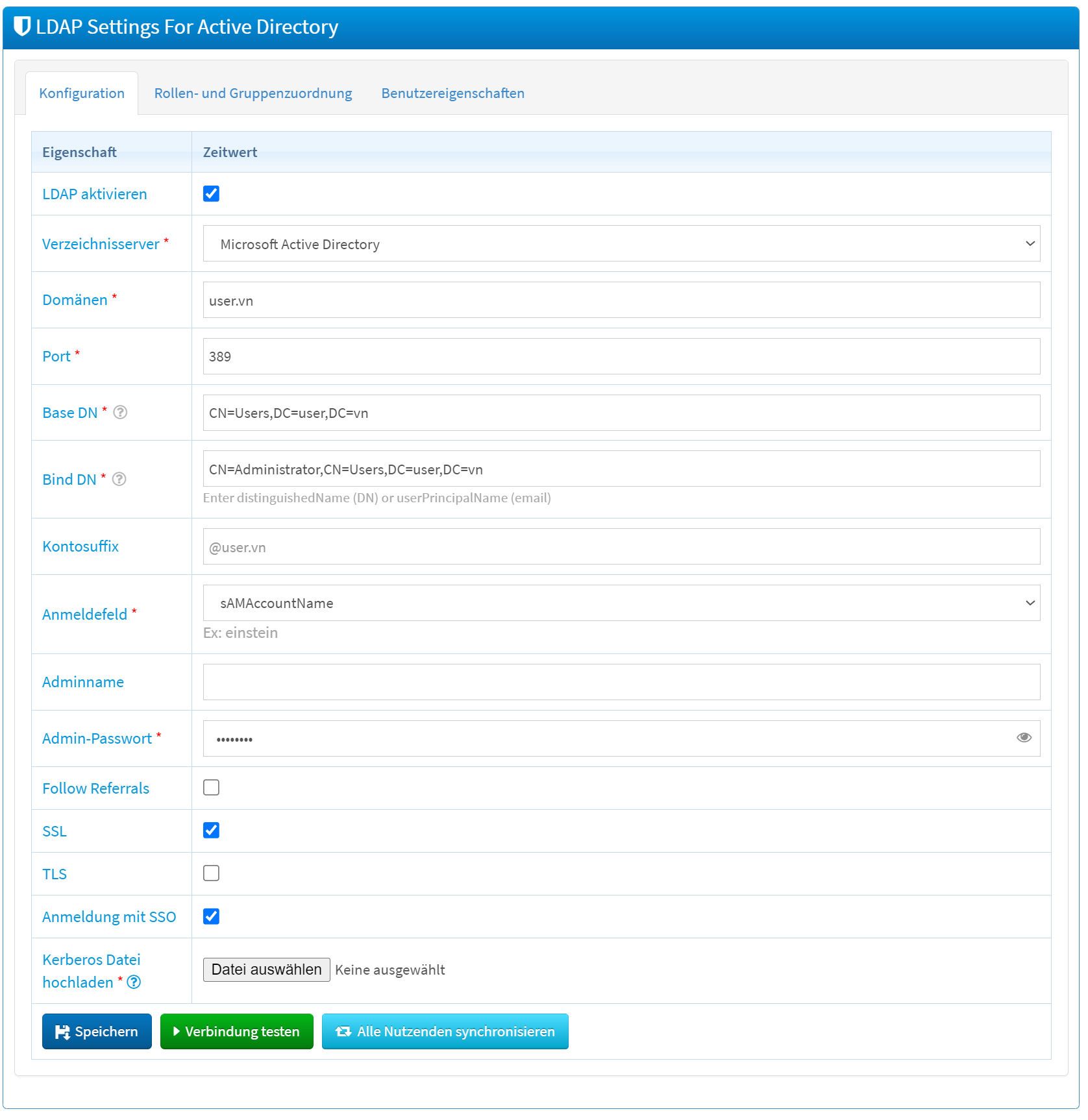Click Alle Nutzenden synchronisieren button

(445, 1032)
